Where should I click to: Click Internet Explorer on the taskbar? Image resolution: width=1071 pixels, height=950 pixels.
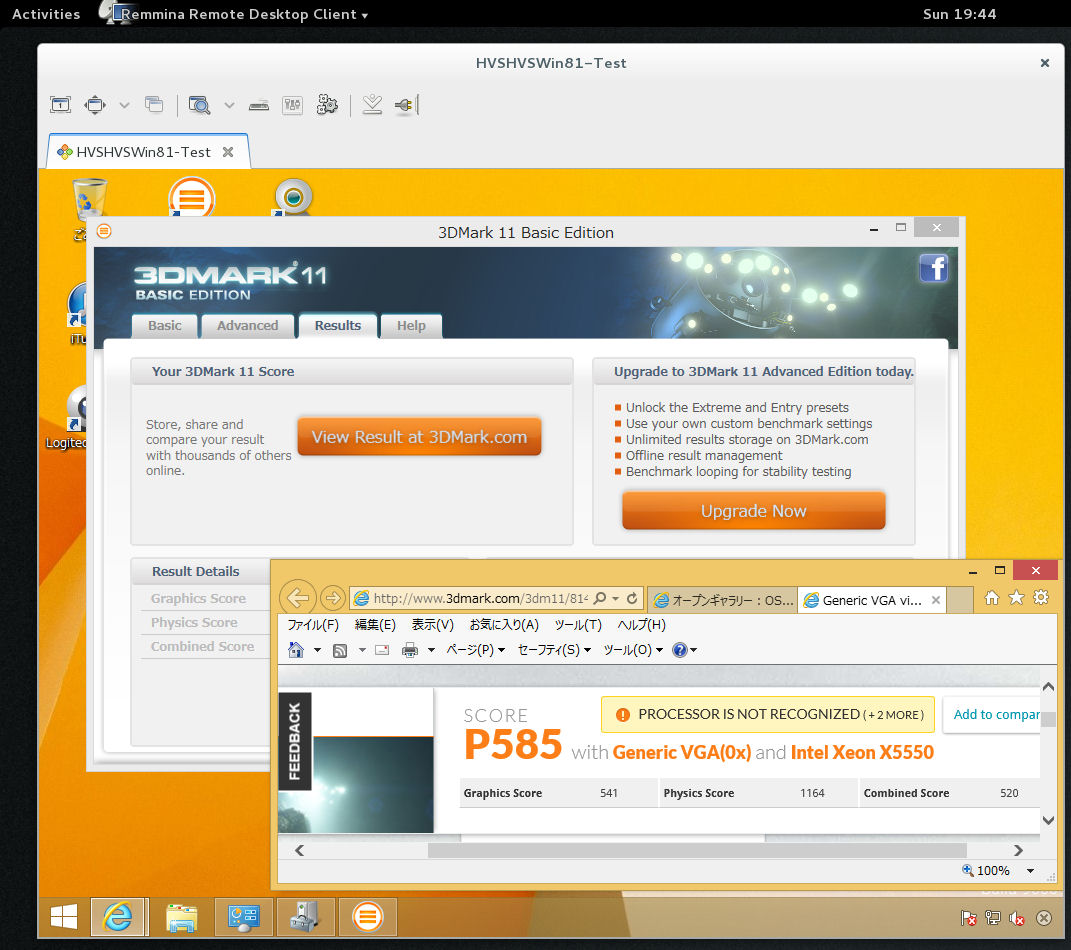[x=117, y=917]
